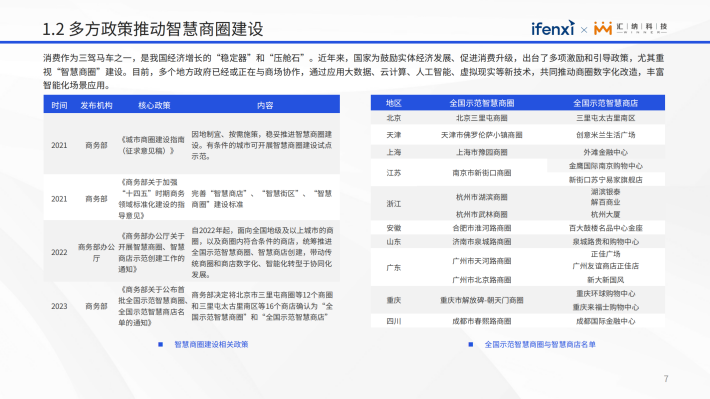Click the 全国示范智慧商圈 column header
This screenshot has height=399, width=710.
click(x=481, y=103)
